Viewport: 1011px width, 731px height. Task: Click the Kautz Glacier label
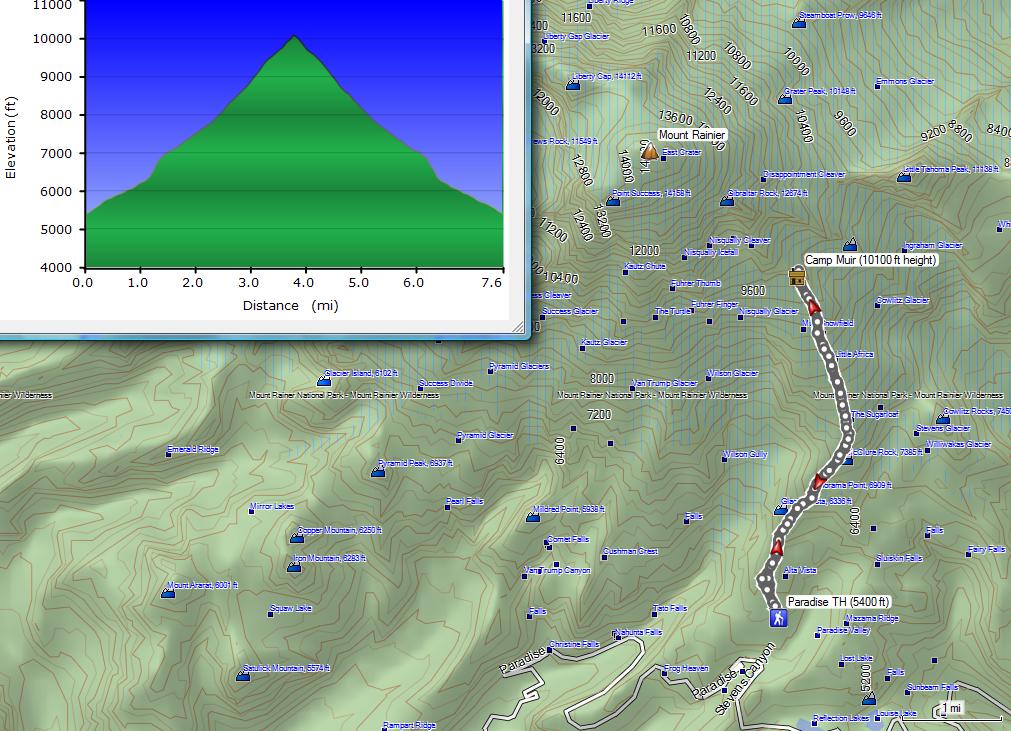click(604, 342)
